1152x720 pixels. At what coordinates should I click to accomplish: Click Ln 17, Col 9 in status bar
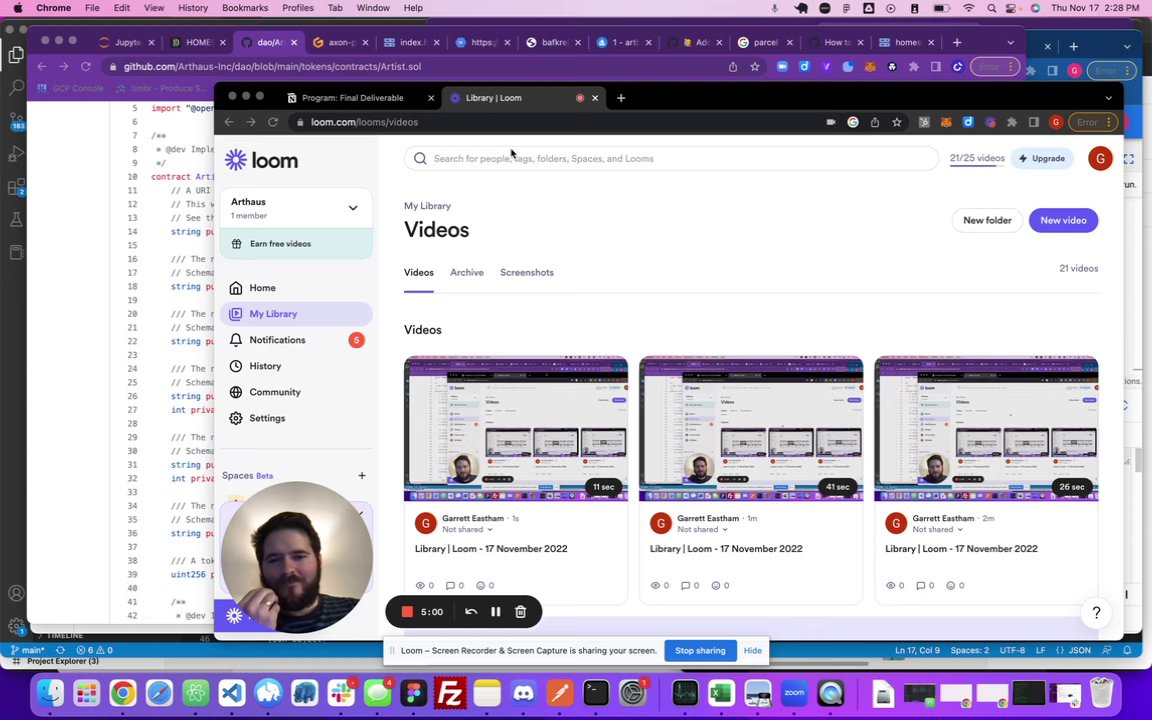pyautogui.click(x=917, y=650)
